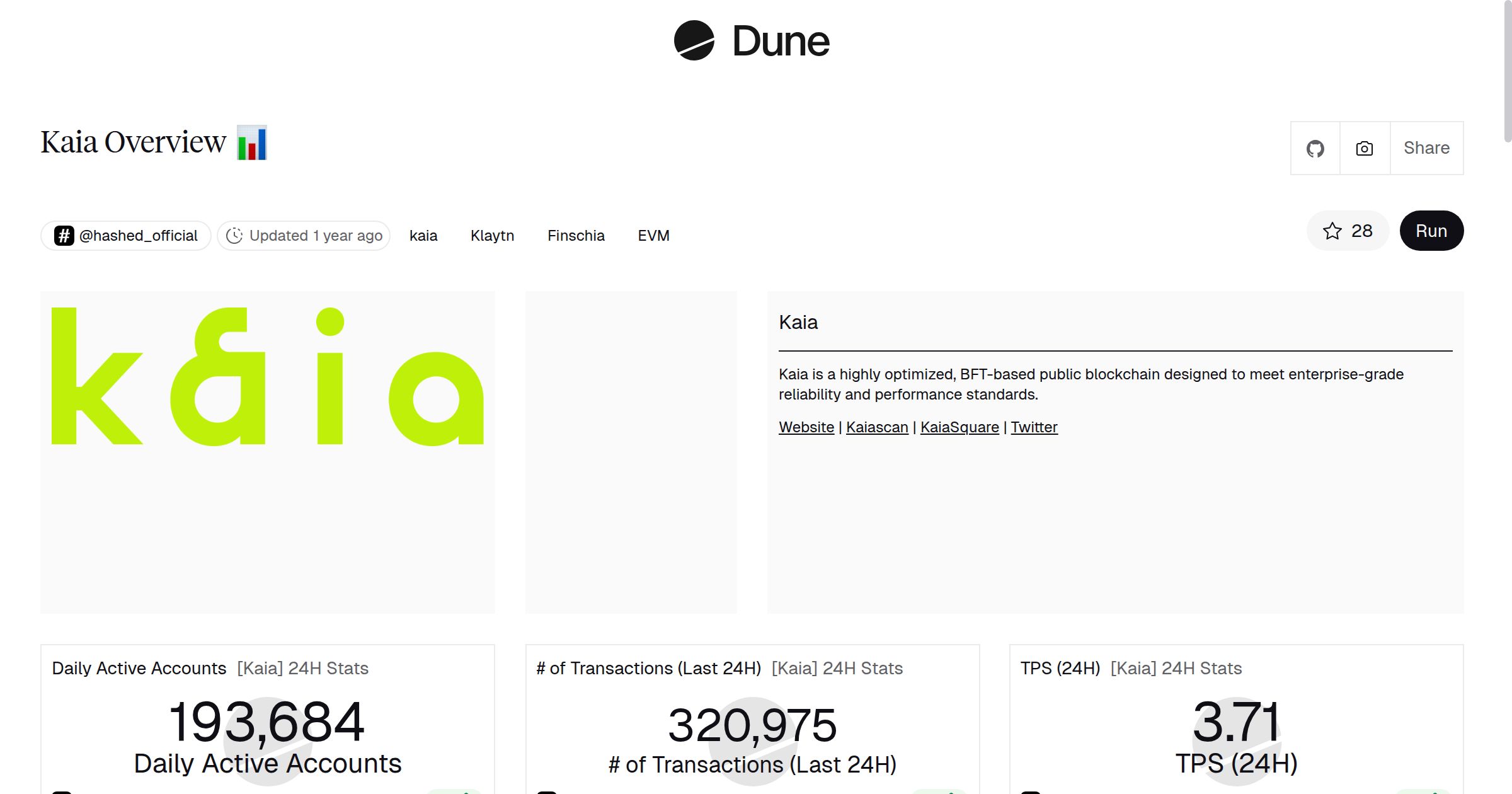Open the Kaiascan link
Image resolution: width=1512 pixels, height=794 pixels.
pyautogui.click(x=876, y=427)
